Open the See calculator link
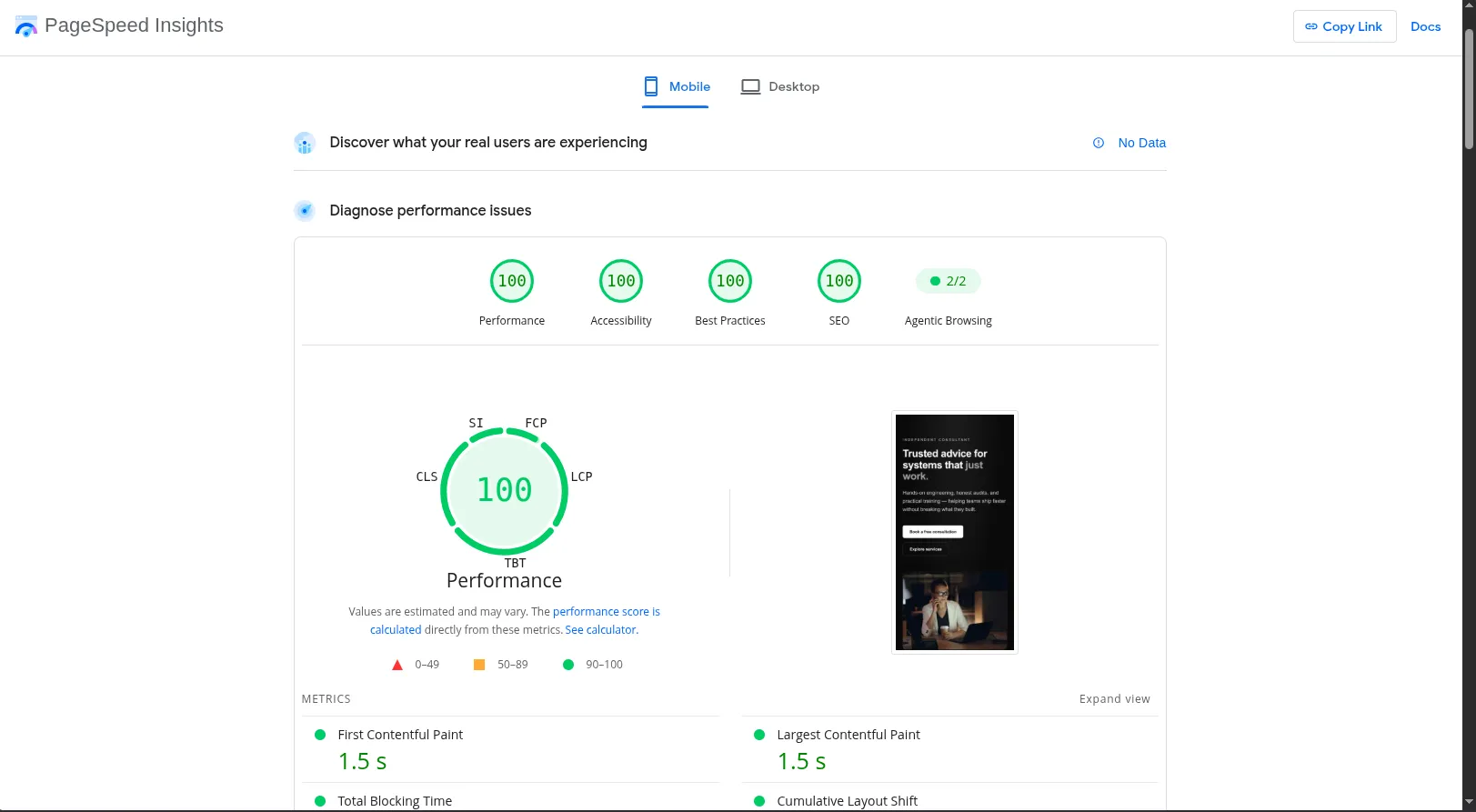The height and width of the screenshot is (812, 1476). [600, 630]
